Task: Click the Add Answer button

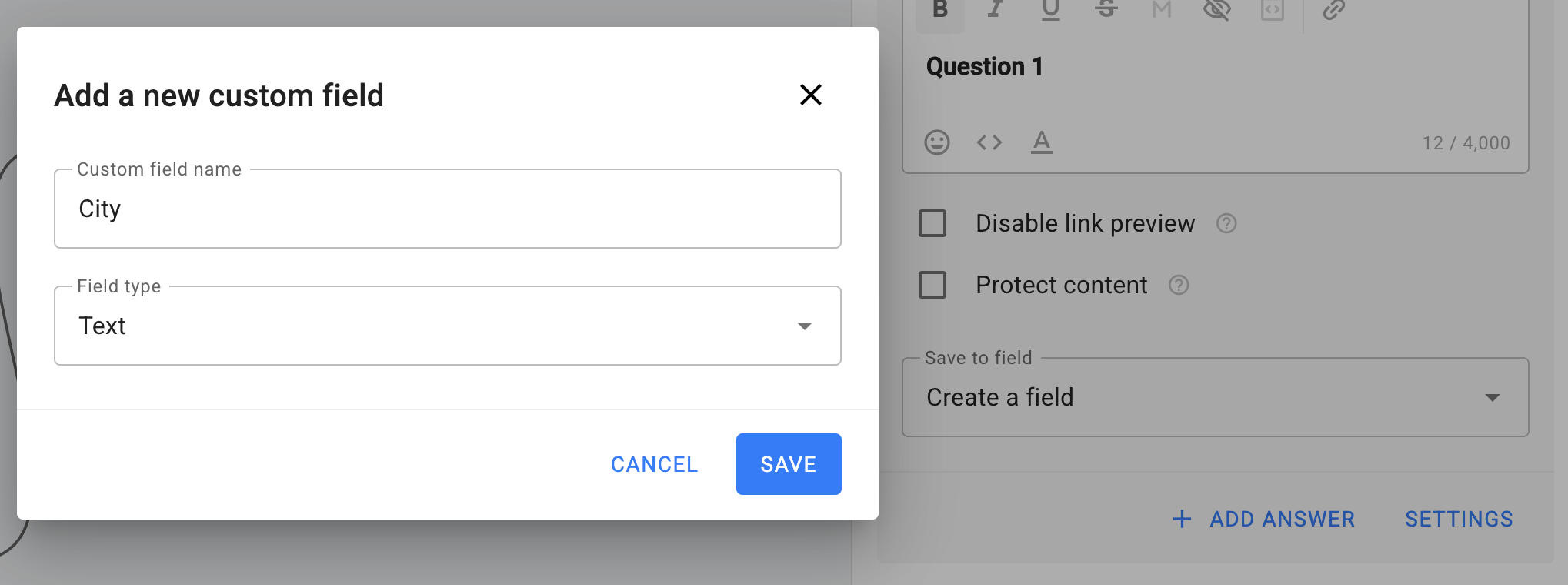Action: tap(1263, 519)
